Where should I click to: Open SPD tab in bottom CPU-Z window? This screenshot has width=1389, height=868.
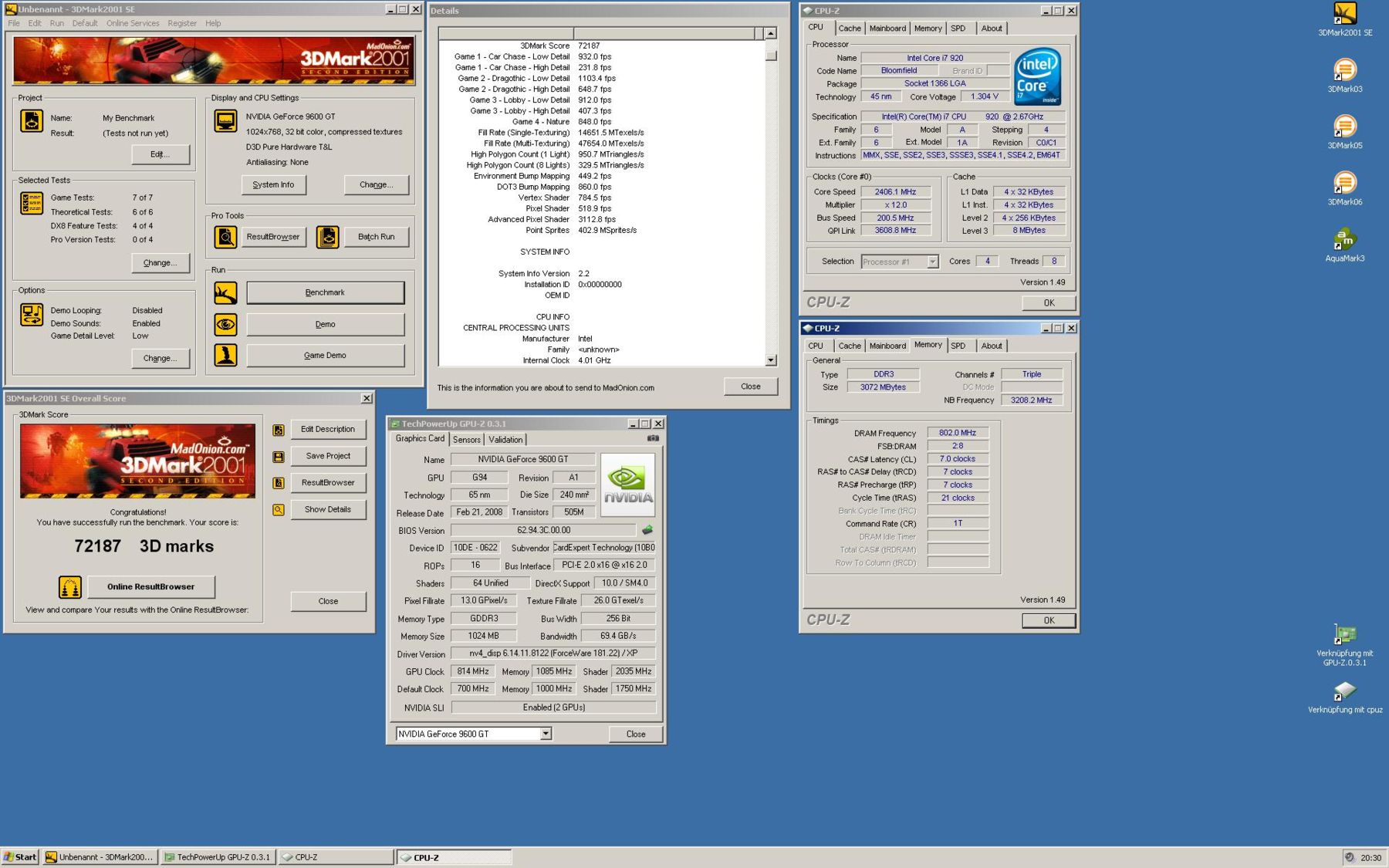(958, 346)
